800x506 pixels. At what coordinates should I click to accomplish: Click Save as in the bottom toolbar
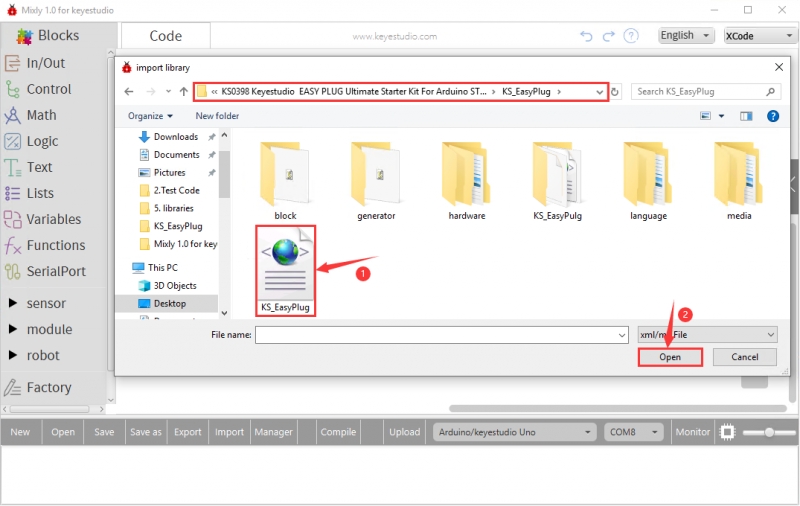point(146,433)
